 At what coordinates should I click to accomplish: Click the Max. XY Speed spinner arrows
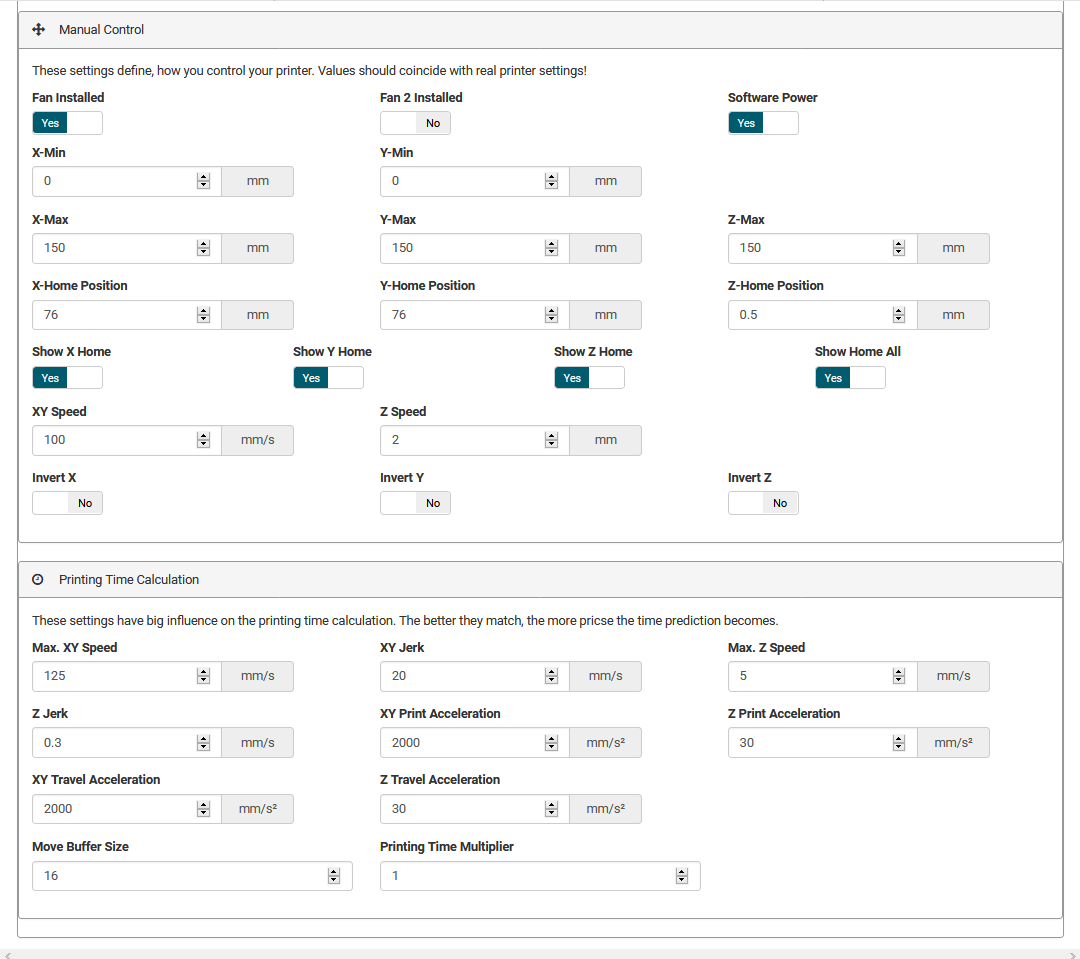click(x=203, y=677)
